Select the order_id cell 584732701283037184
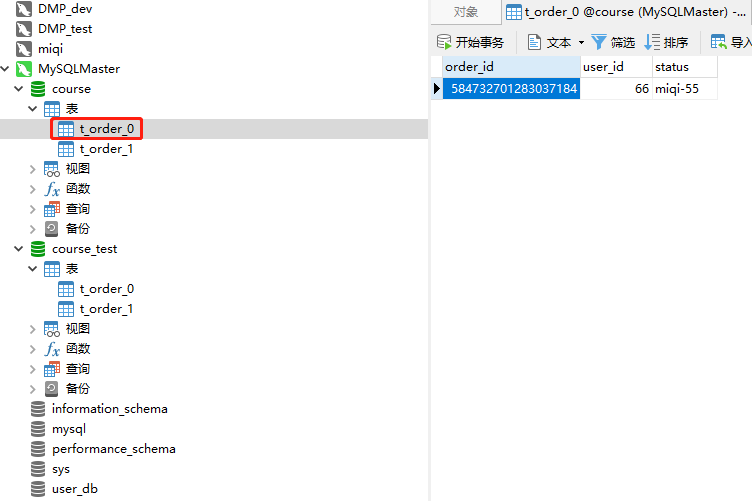 click(x=511, y=89)
